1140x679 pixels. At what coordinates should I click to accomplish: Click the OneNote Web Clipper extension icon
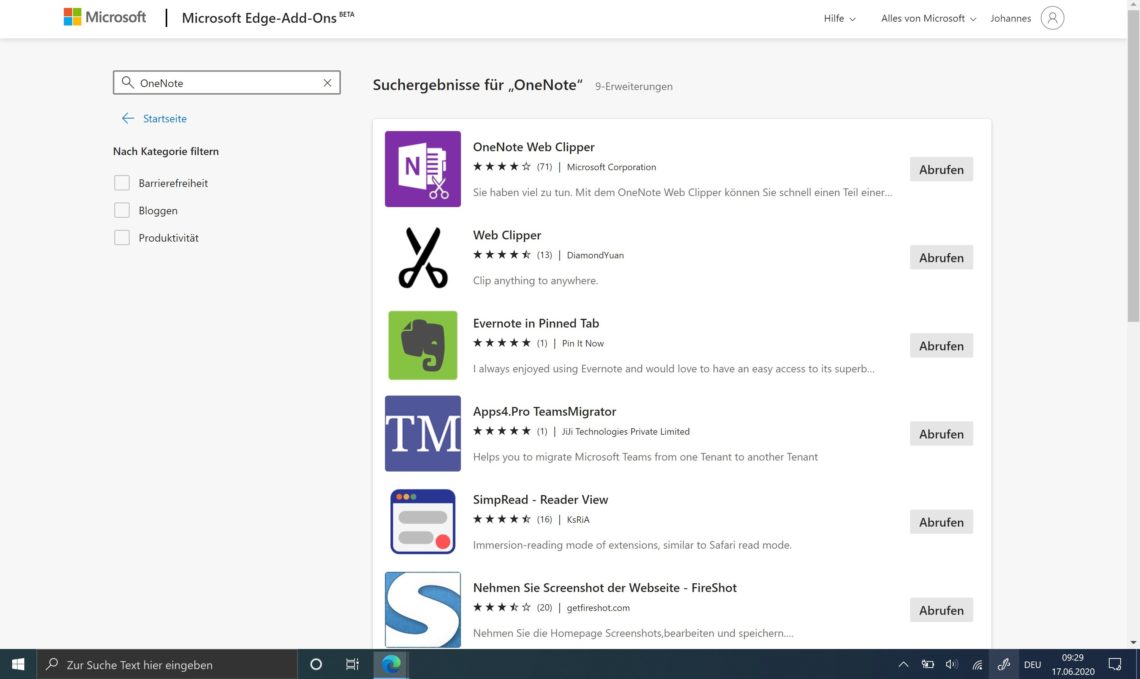coord(422,169)
